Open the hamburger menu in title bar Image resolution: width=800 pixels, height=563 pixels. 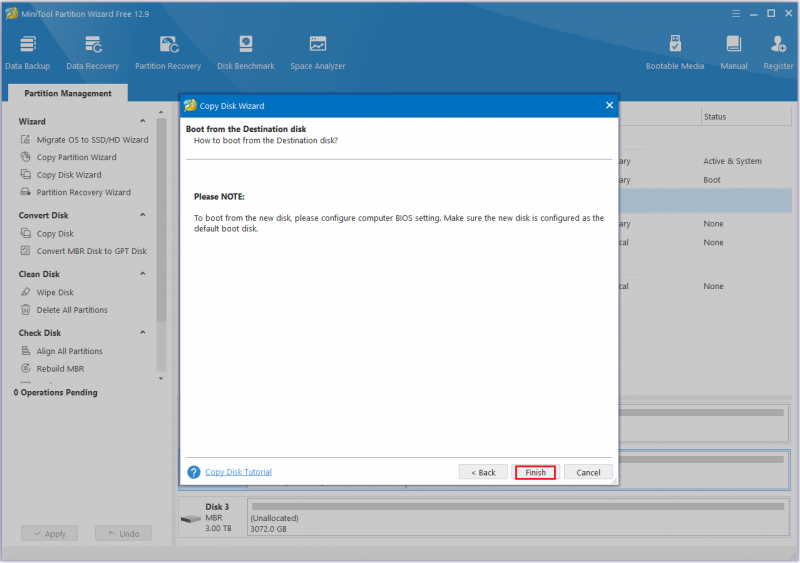tap(736, 14)
